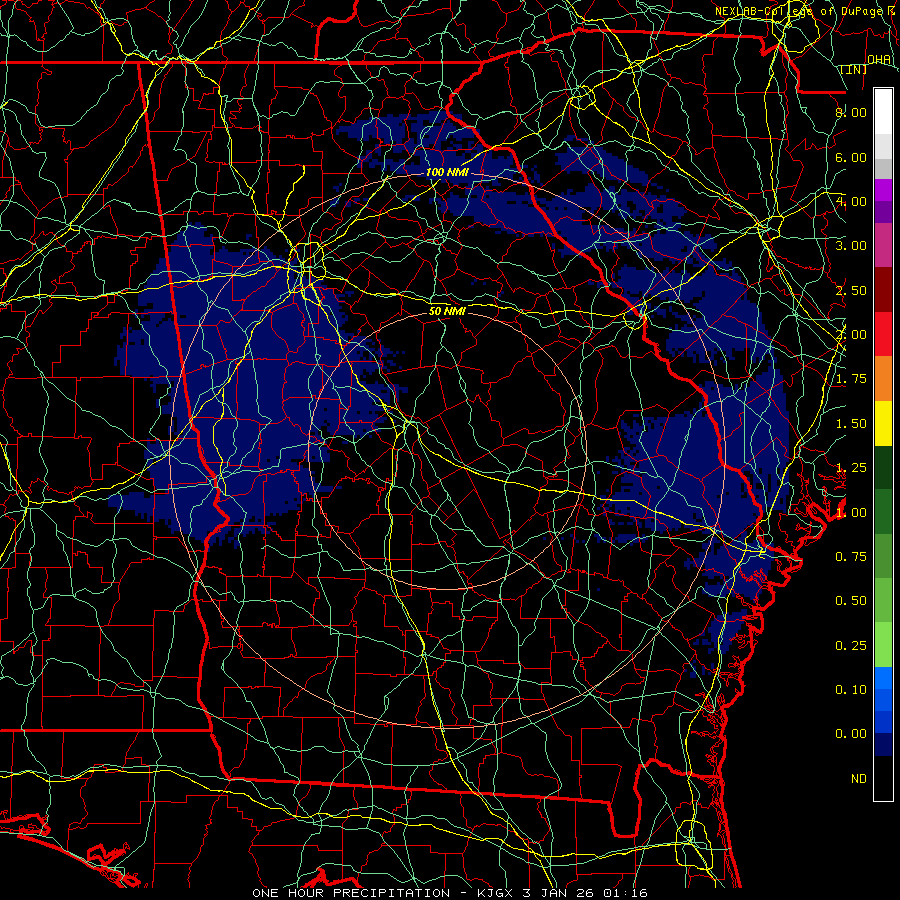The width and height of the screenshot is (900, 900).
Task: Click the "6.00" legend value
Action: coord(851,157)
